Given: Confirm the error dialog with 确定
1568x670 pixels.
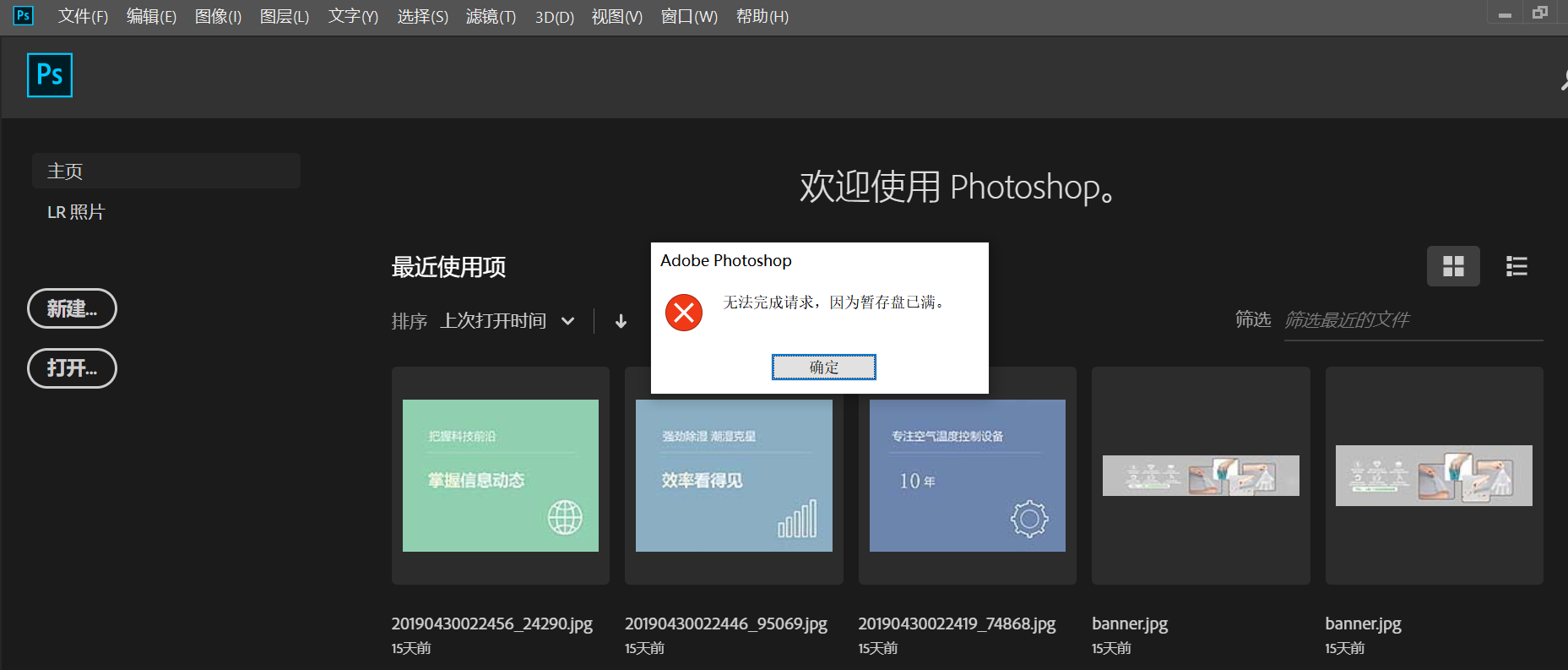Looking at the screenshot, I should click(x=823, y=367).
